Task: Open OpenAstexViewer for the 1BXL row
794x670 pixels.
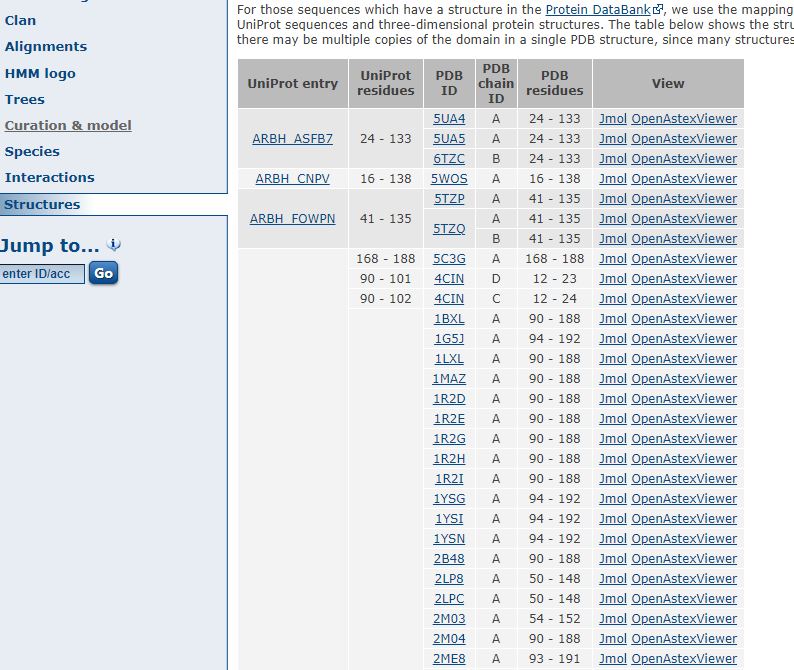Action: [684, 319]
